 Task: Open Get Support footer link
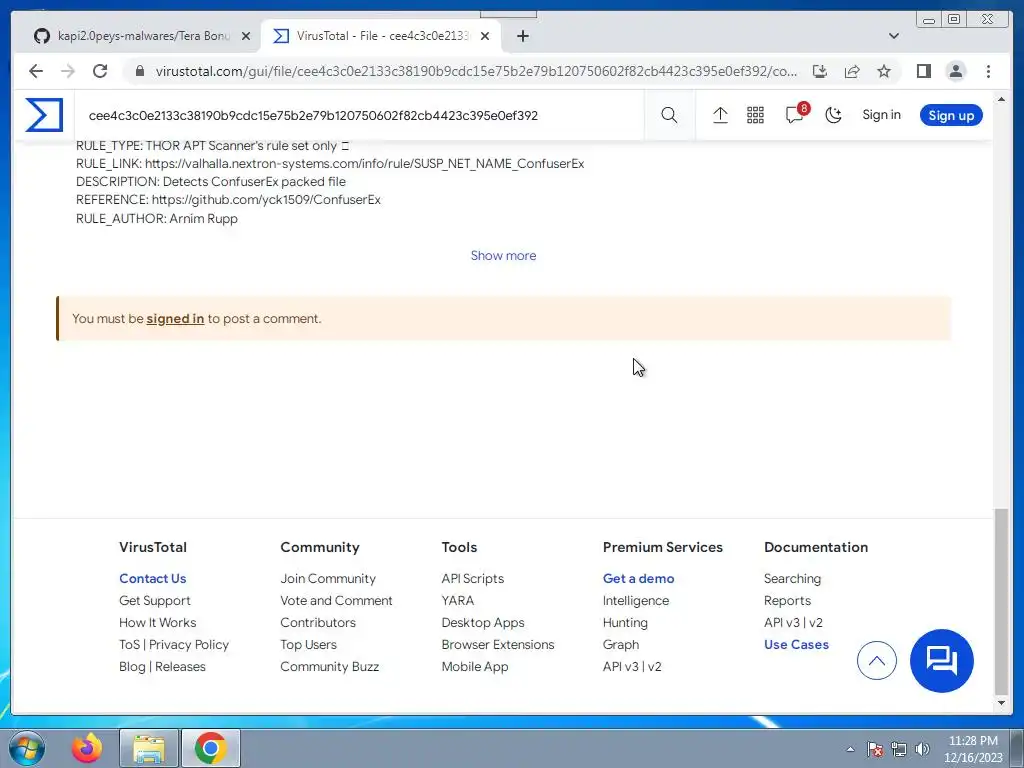click(155, 601)
